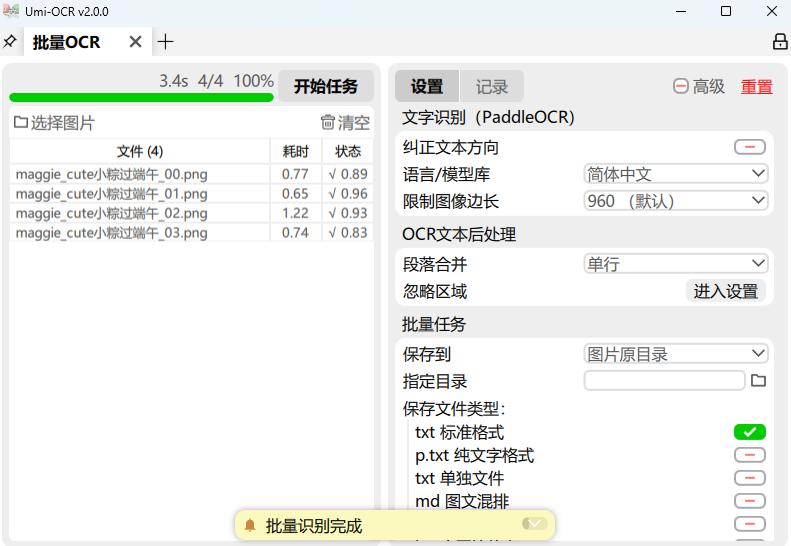Image resolution: width=791 pixels, height=546 pixels.
Task: Select file 小粽过端午_03.png row
Action: coord(191,233)
